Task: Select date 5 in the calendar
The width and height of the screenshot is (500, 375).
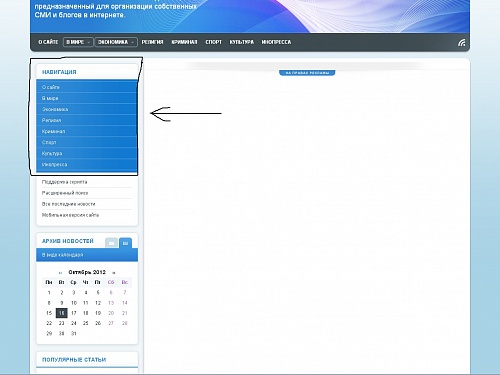Action: 98,293
